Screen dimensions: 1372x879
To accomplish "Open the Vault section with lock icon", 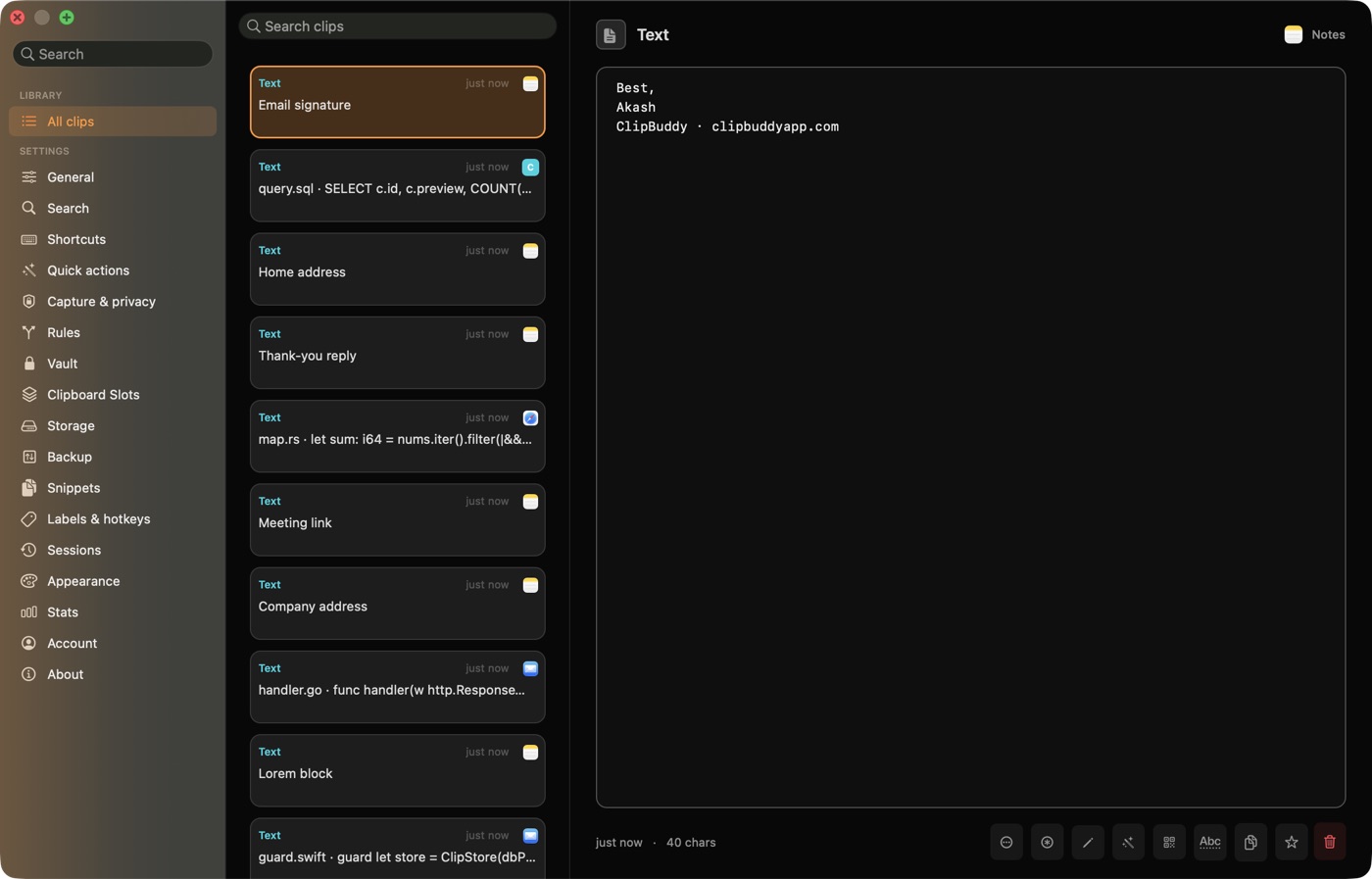I will coord(113,364).
